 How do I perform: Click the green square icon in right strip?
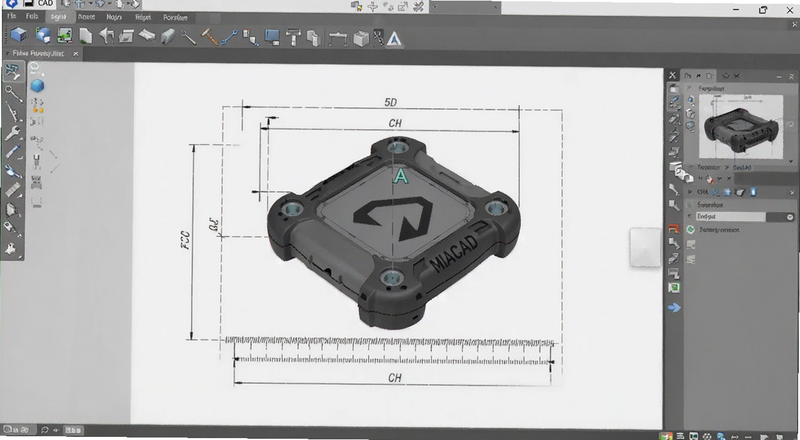(674, 288)
